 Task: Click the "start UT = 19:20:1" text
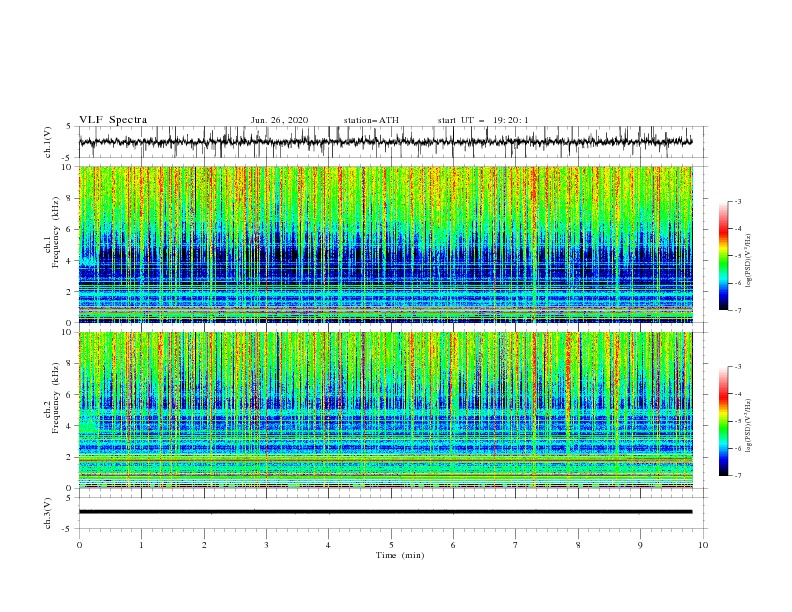483,120
